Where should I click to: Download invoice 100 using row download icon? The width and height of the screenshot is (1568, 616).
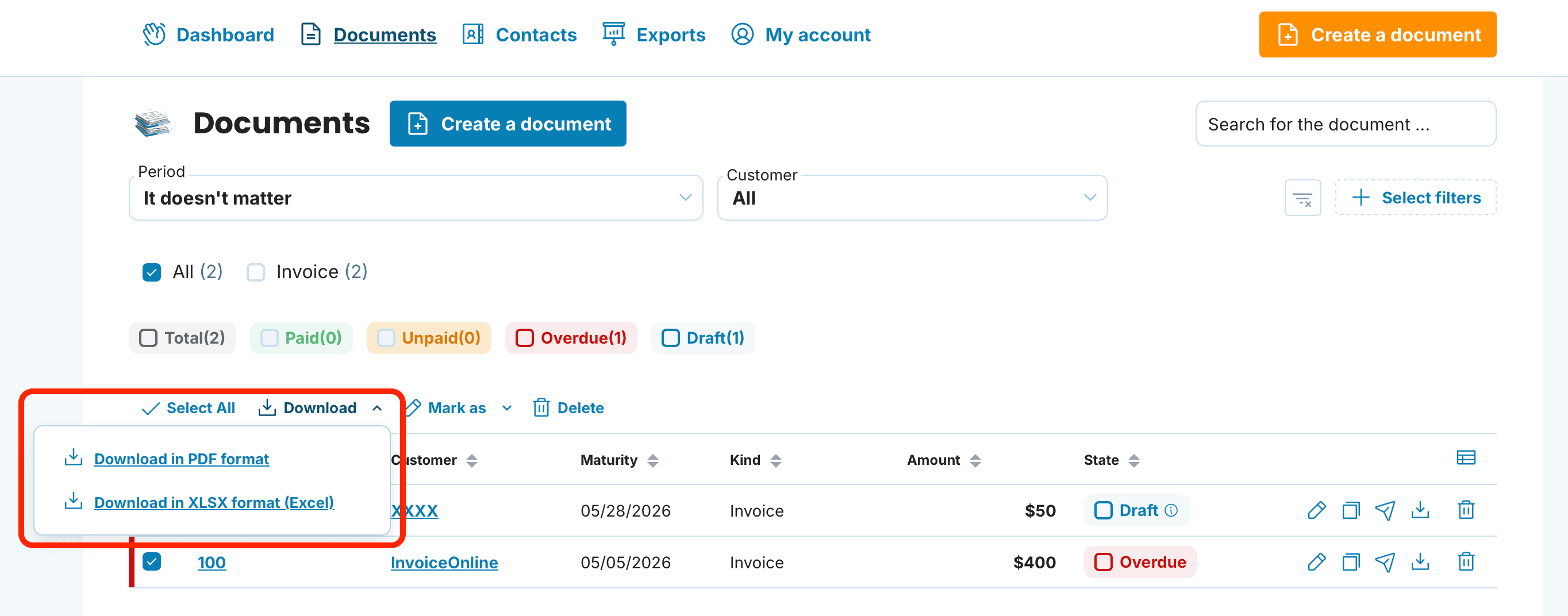pos(1420,562)
